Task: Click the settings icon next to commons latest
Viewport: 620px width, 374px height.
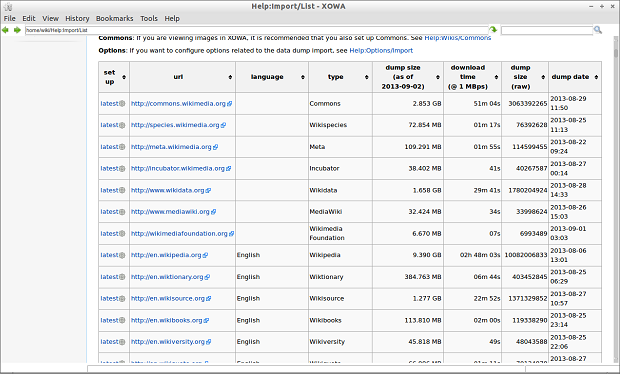Action: pos(122,104)
